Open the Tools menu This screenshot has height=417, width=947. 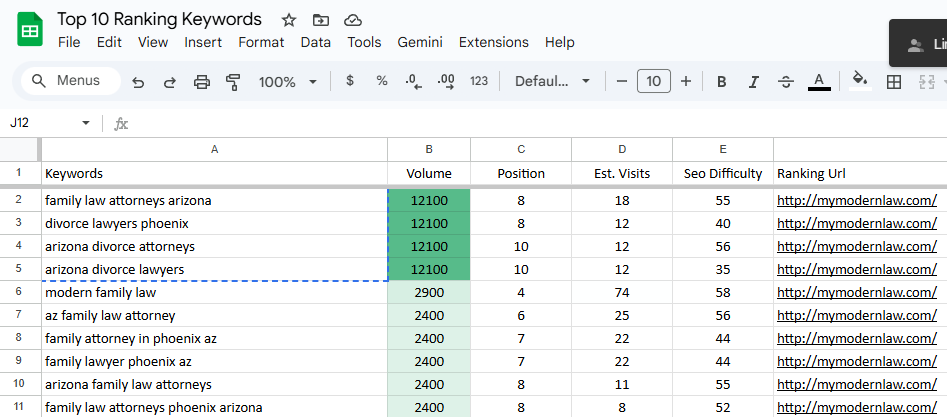tap(364, 42)
